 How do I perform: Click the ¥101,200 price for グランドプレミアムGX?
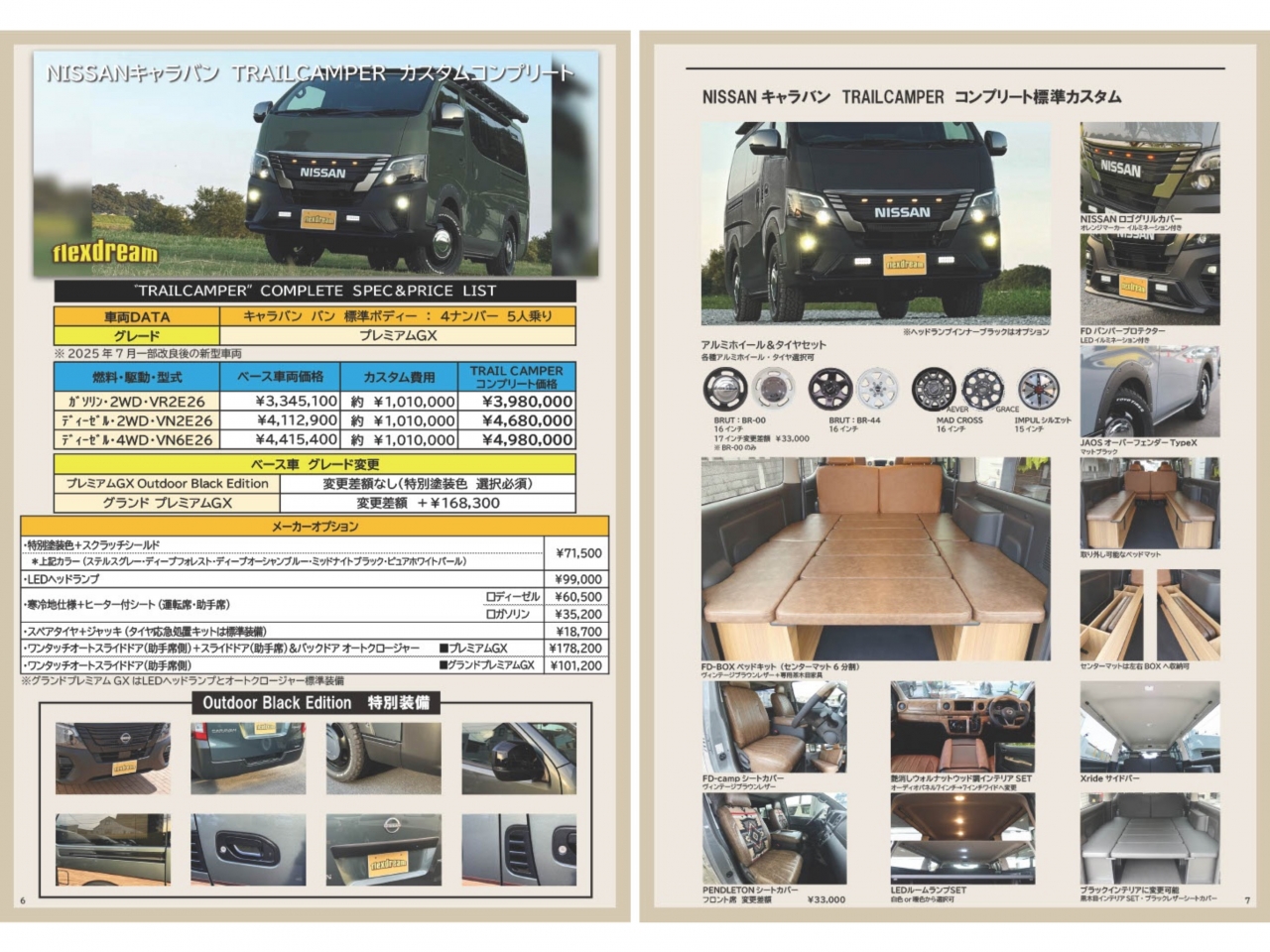(576, 665)
